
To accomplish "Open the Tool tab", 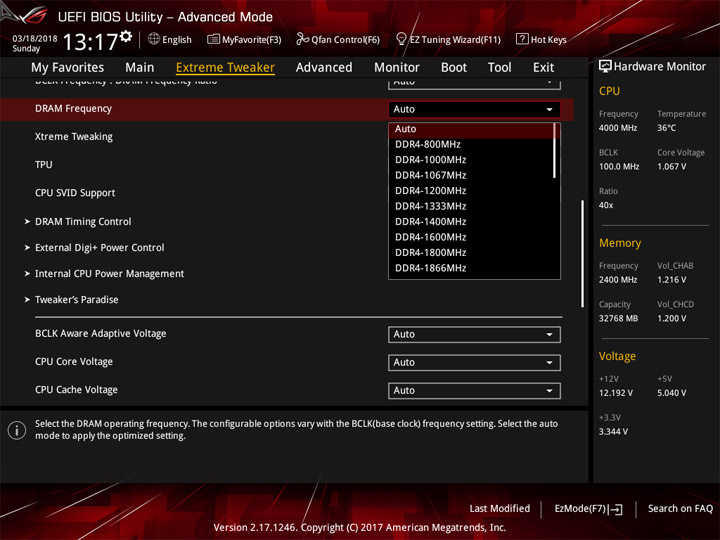I will (500, 68).
